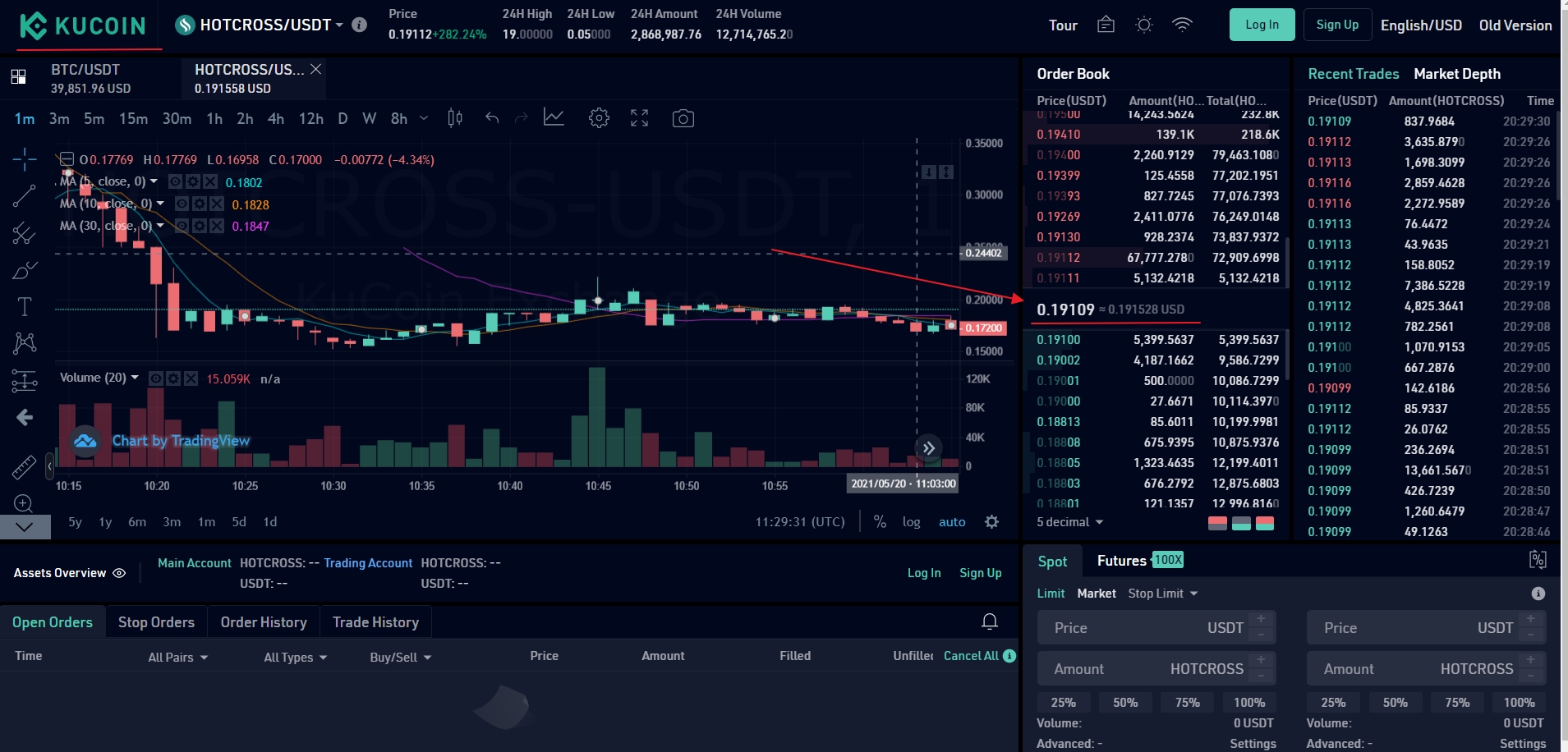The width and height of the screenshot is (1568, 752).
Task: Open the indicators chart icon
Action: pyautogui.click(x=554, y=118)
